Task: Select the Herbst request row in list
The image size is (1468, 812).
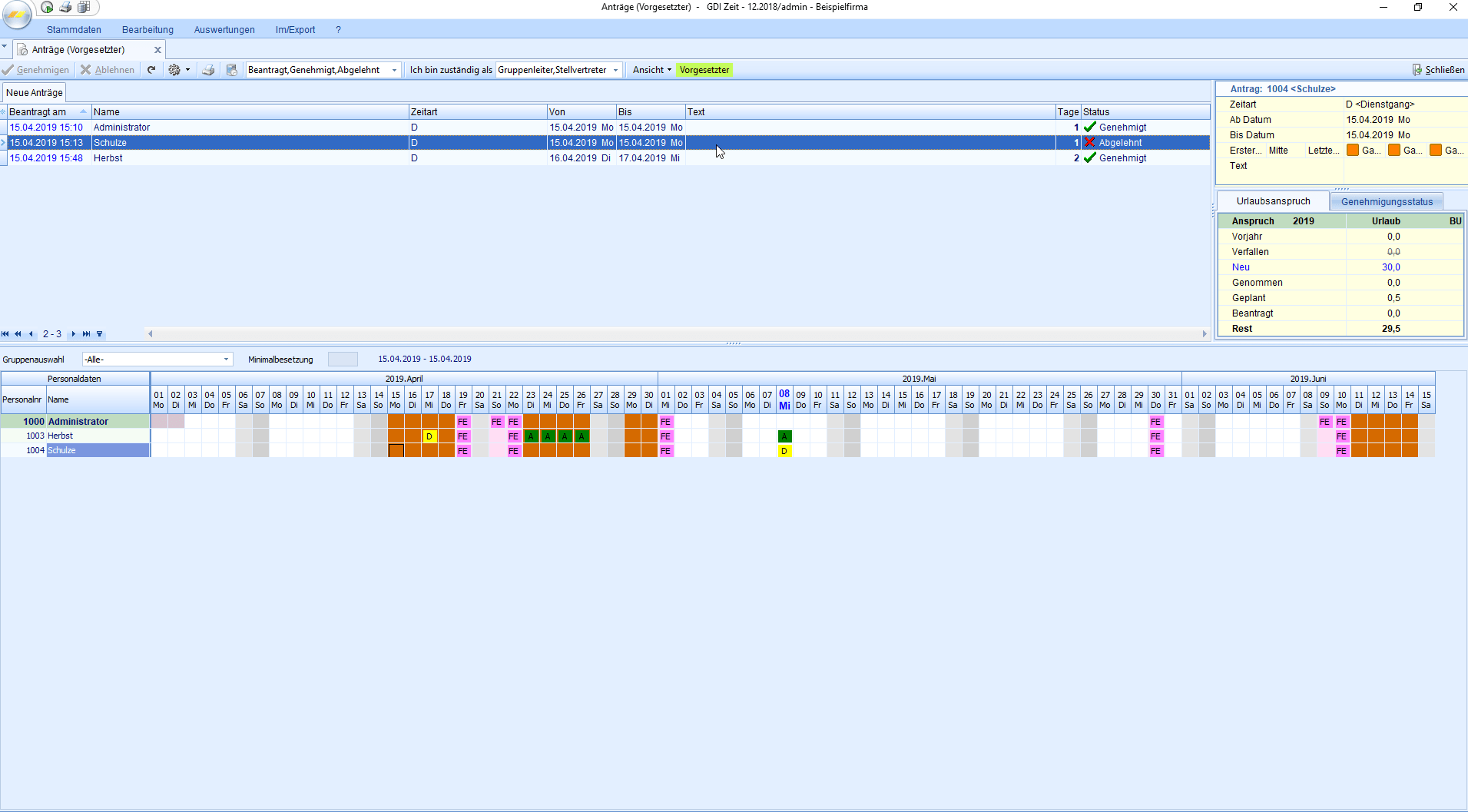Action: [x=108, y=158]
